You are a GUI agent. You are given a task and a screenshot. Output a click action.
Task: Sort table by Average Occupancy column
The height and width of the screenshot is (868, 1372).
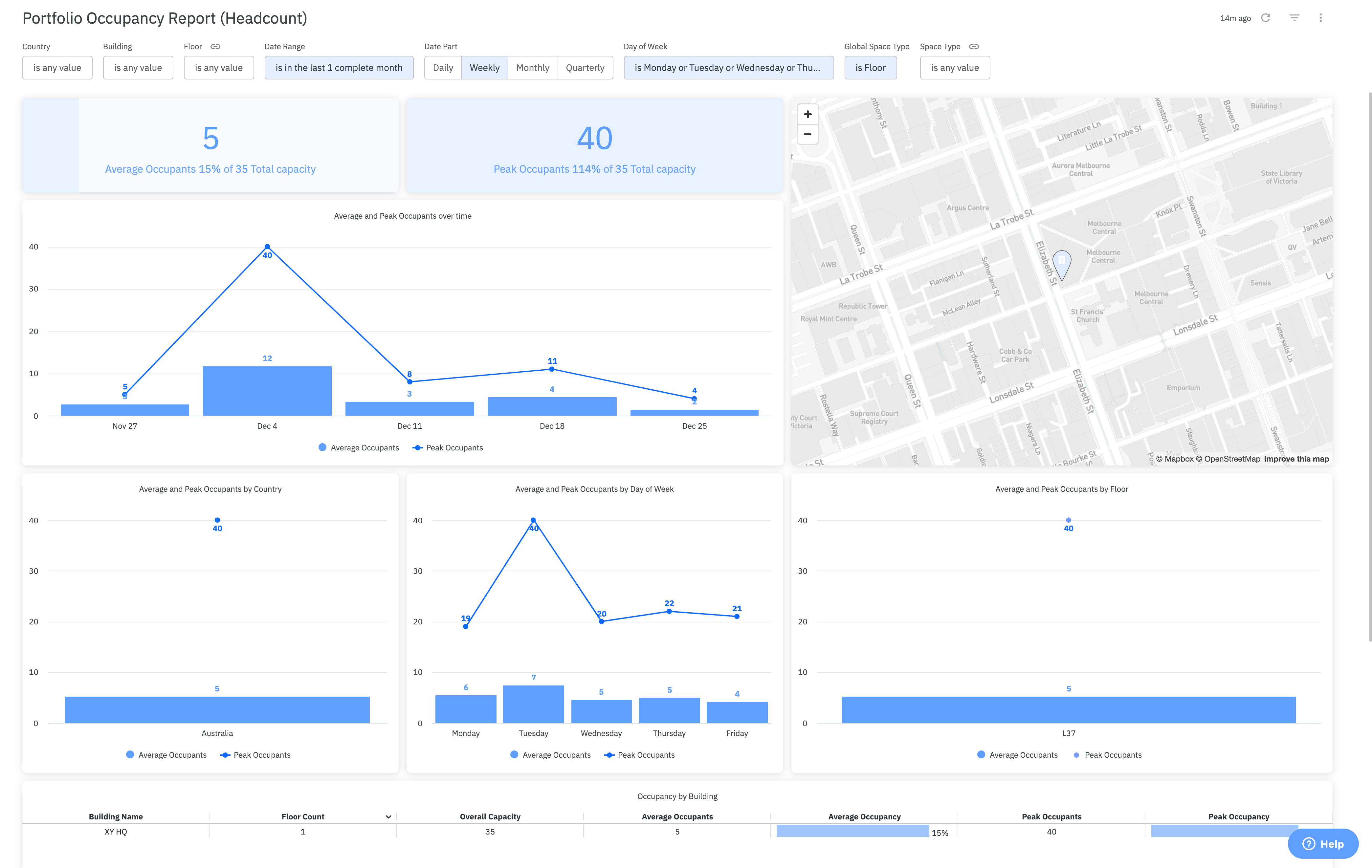click(864, 817)
